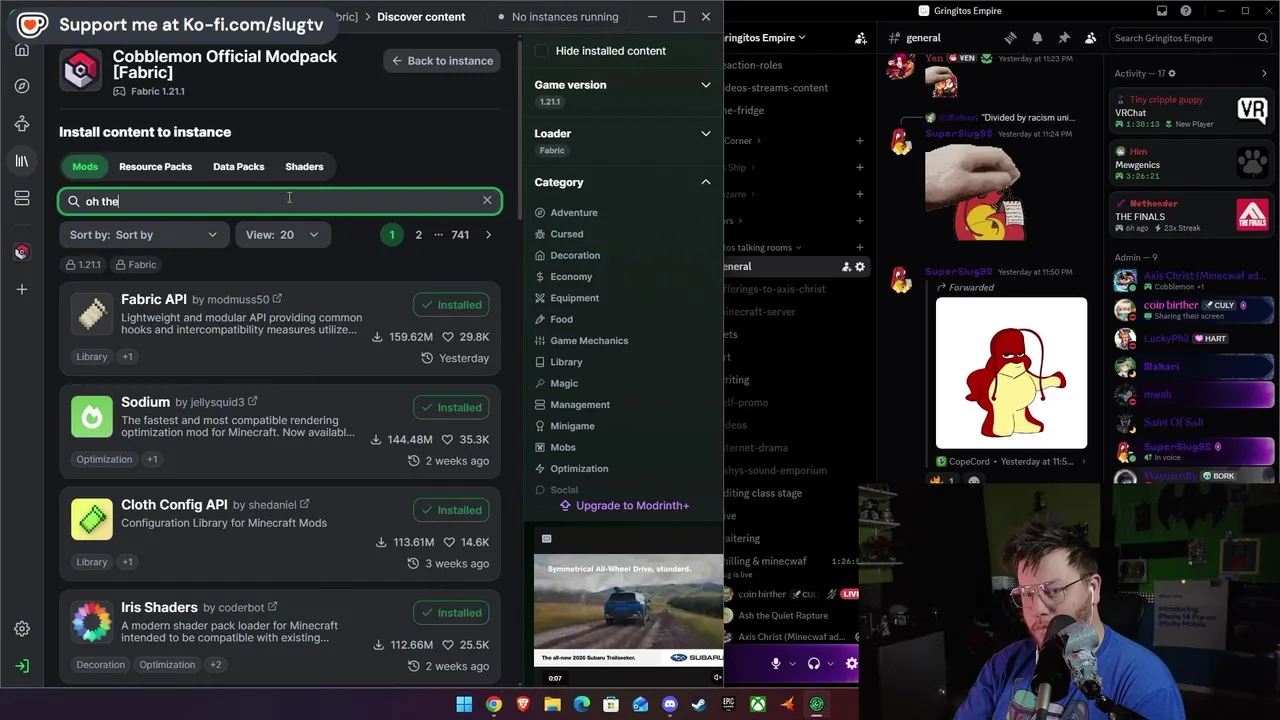Image resolution: width=1280 pixels, height=720 pixels.
Task: Open modmuss50 author link
Action: (238, 300)
